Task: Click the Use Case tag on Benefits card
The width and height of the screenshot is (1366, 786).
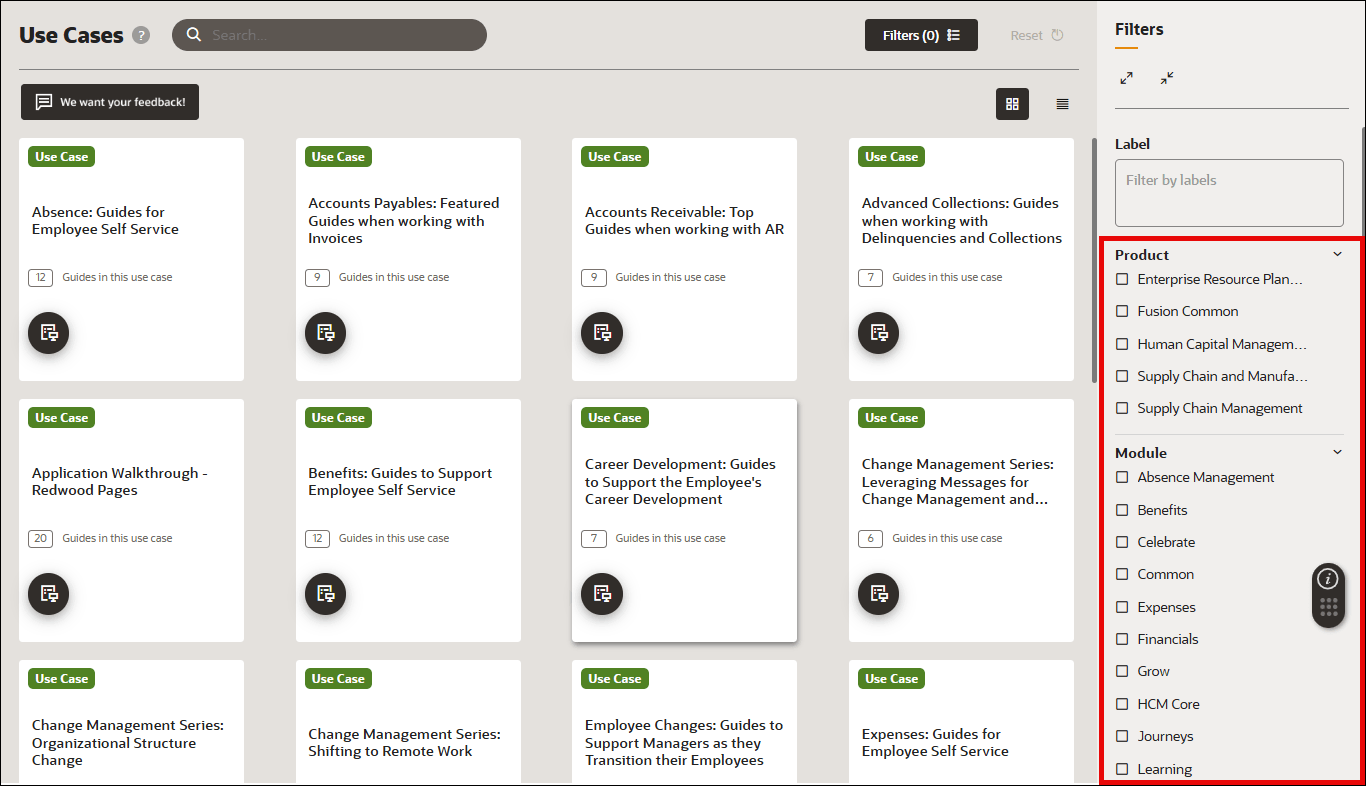Action: click(x=338, y=417)
